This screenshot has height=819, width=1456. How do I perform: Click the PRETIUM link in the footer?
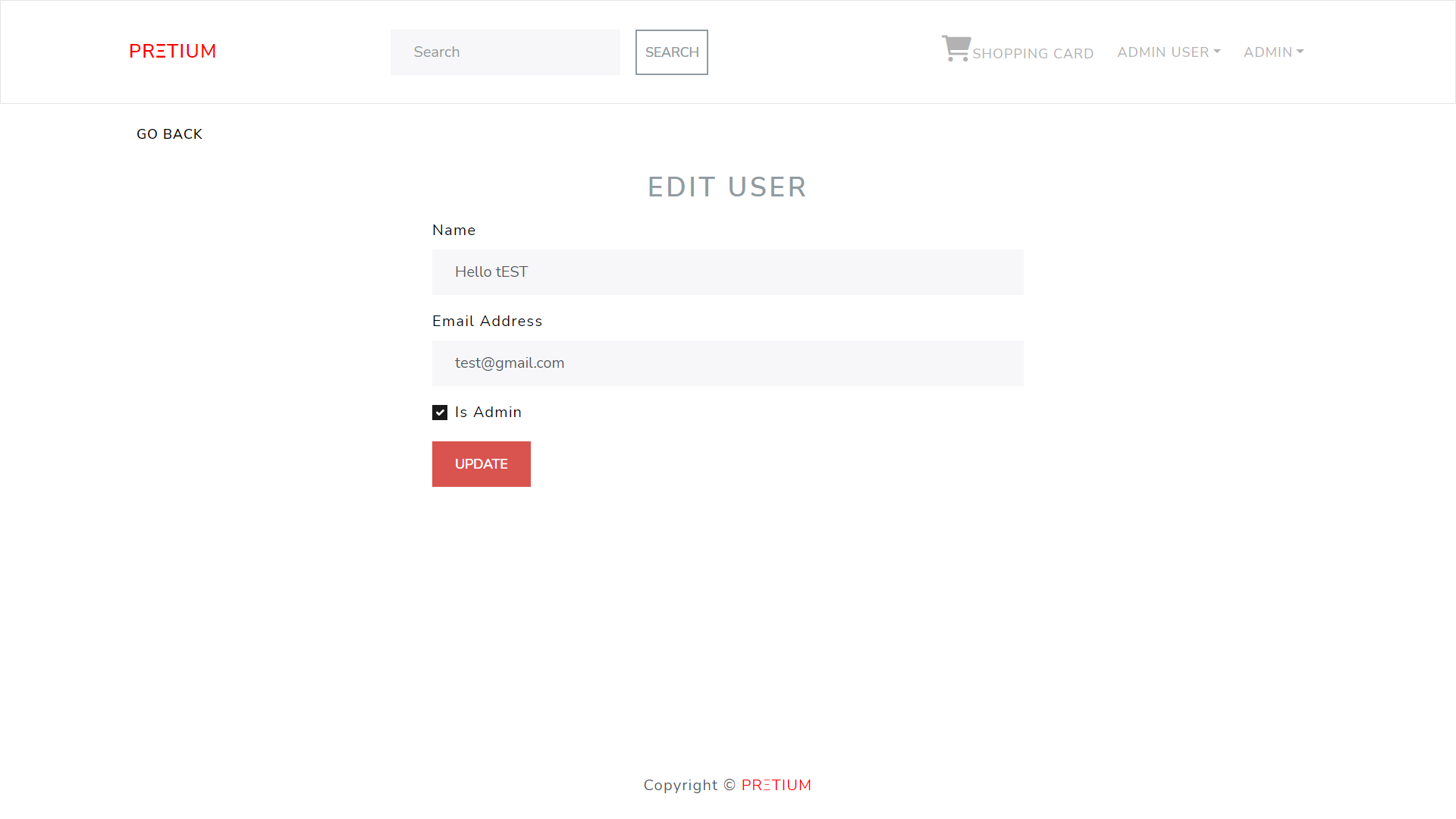tap(777, 785)
